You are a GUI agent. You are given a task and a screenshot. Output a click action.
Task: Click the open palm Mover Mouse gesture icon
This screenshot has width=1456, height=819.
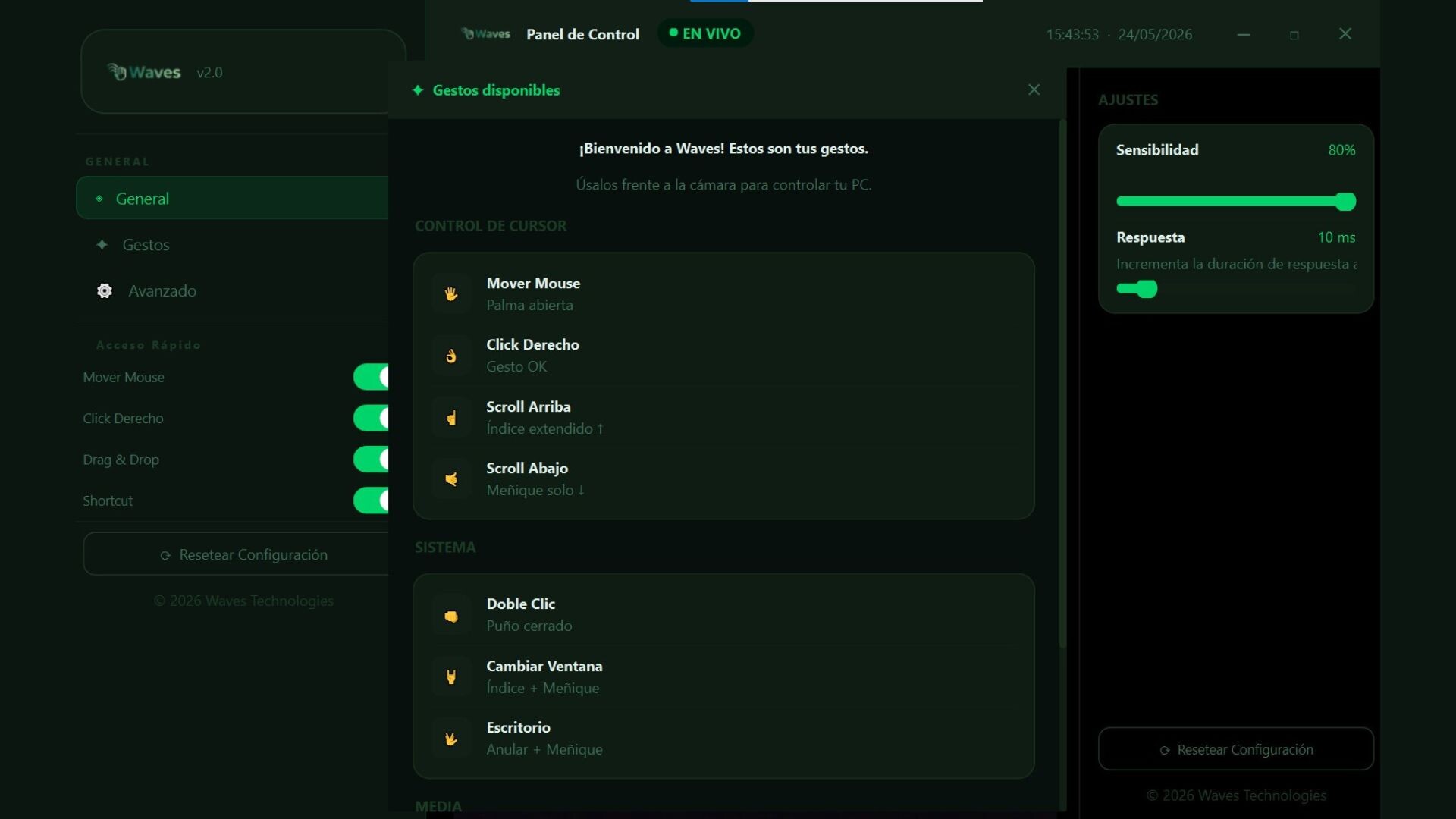(451, 294)
